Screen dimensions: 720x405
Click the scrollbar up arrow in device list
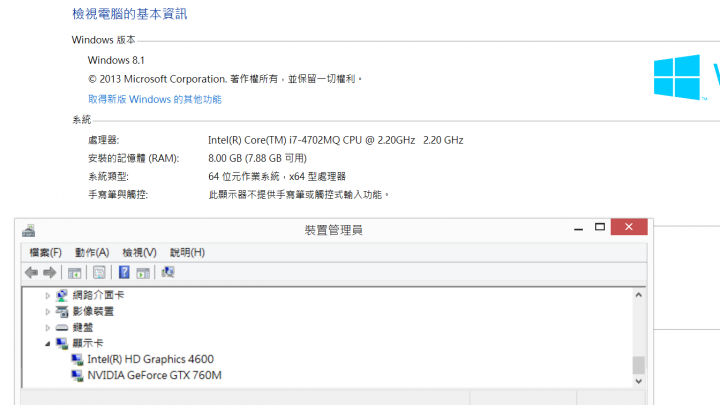[638, 295]
